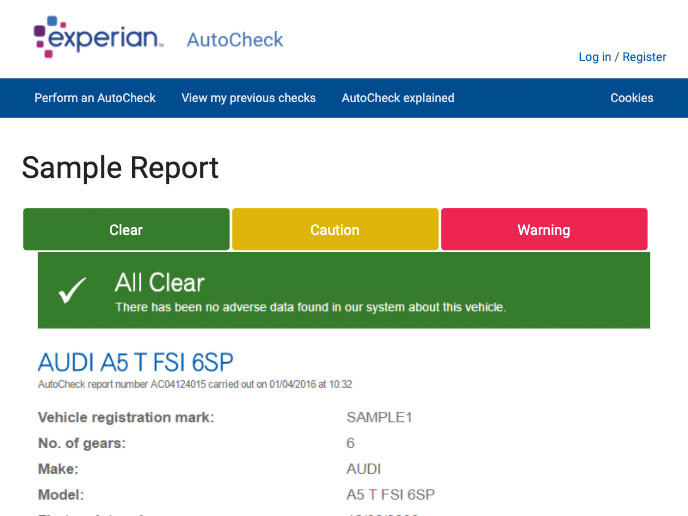Click the AutoCheck report number line

[x=194, y=384]
